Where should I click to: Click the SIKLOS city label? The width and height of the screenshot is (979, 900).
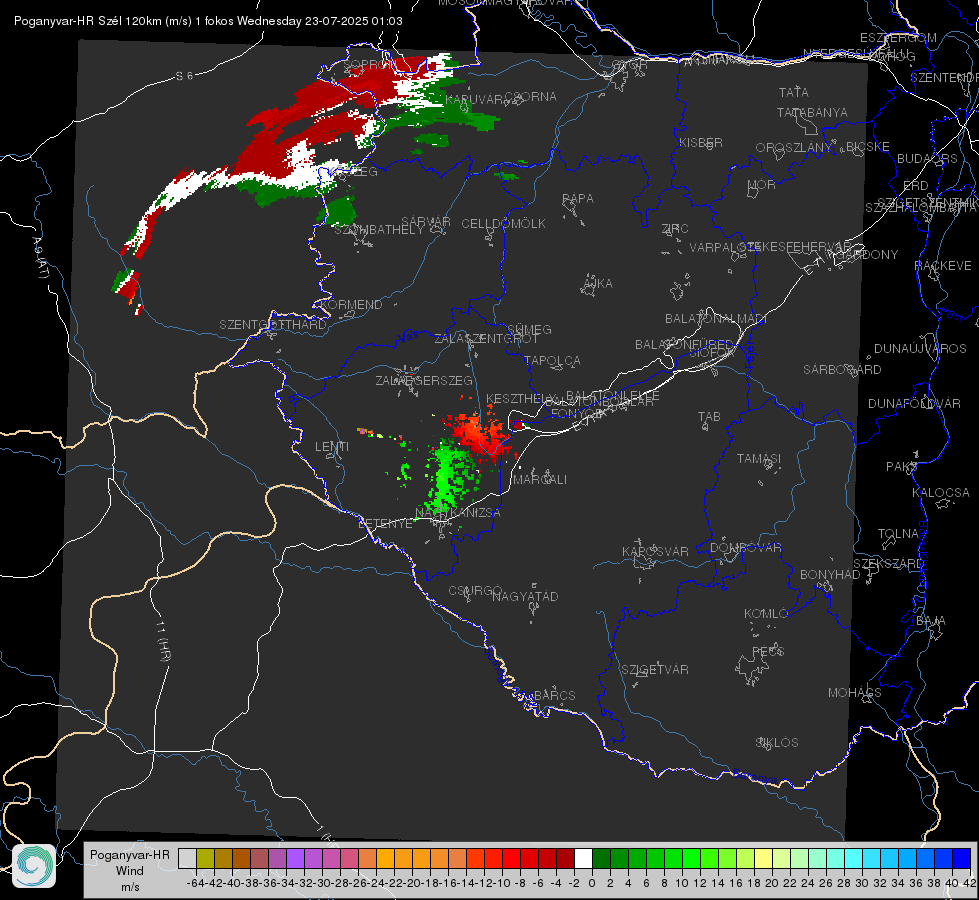pyautogui.click(x=777, y=743)
